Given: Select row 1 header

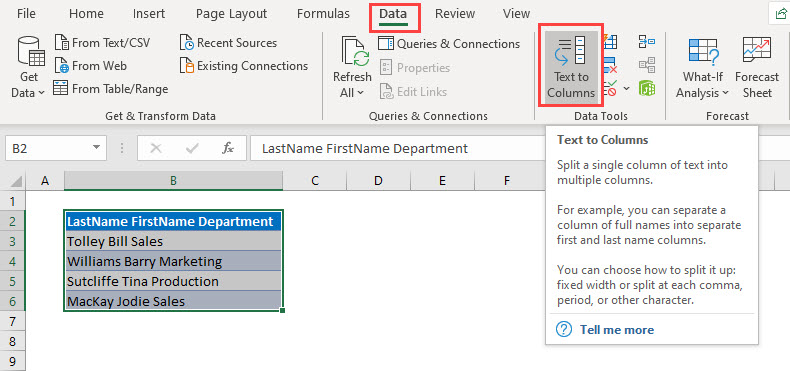Looking at the screenshot, I should pos(13,201).
